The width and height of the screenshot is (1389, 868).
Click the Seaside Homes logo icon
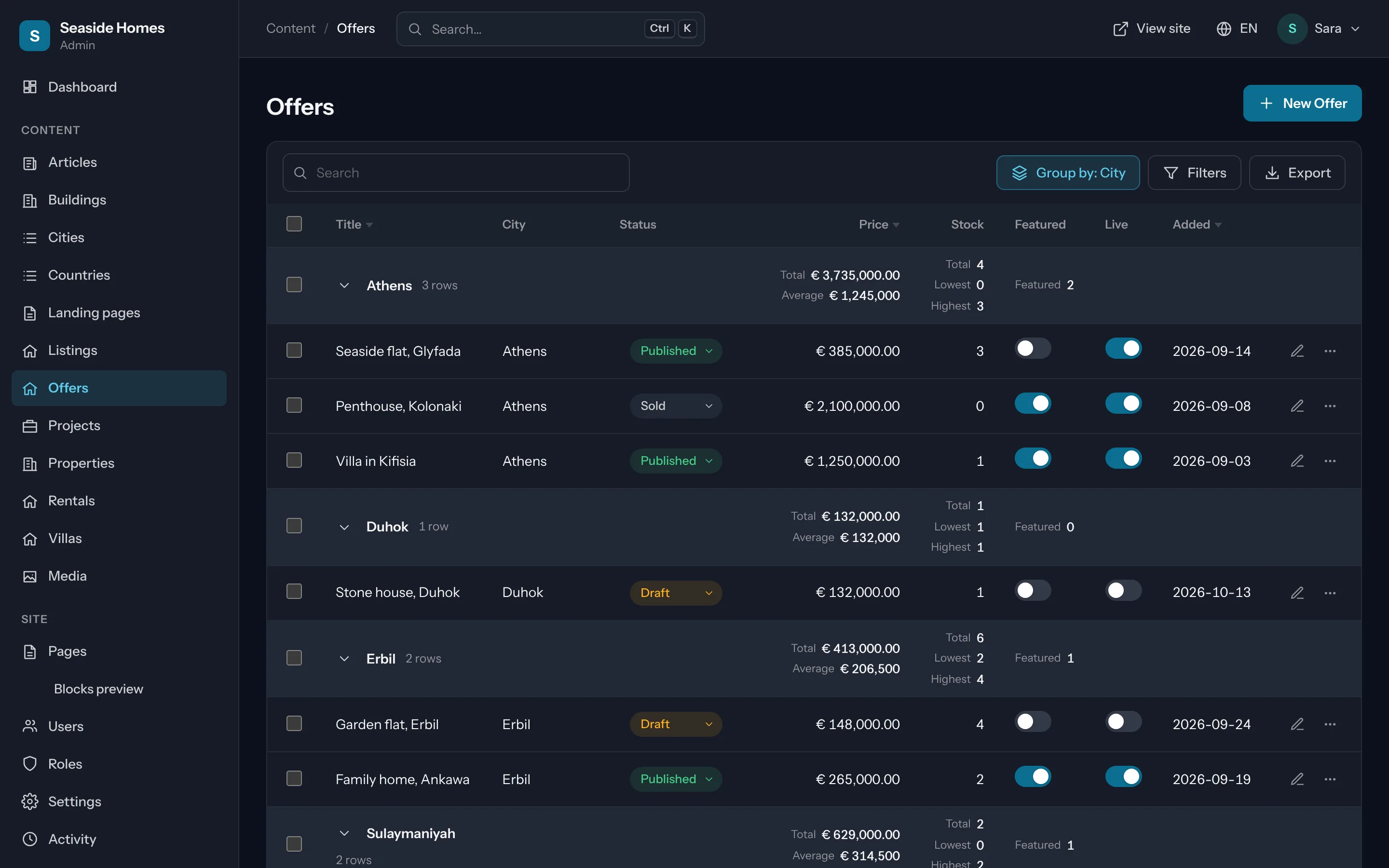(x=34, y=36)
